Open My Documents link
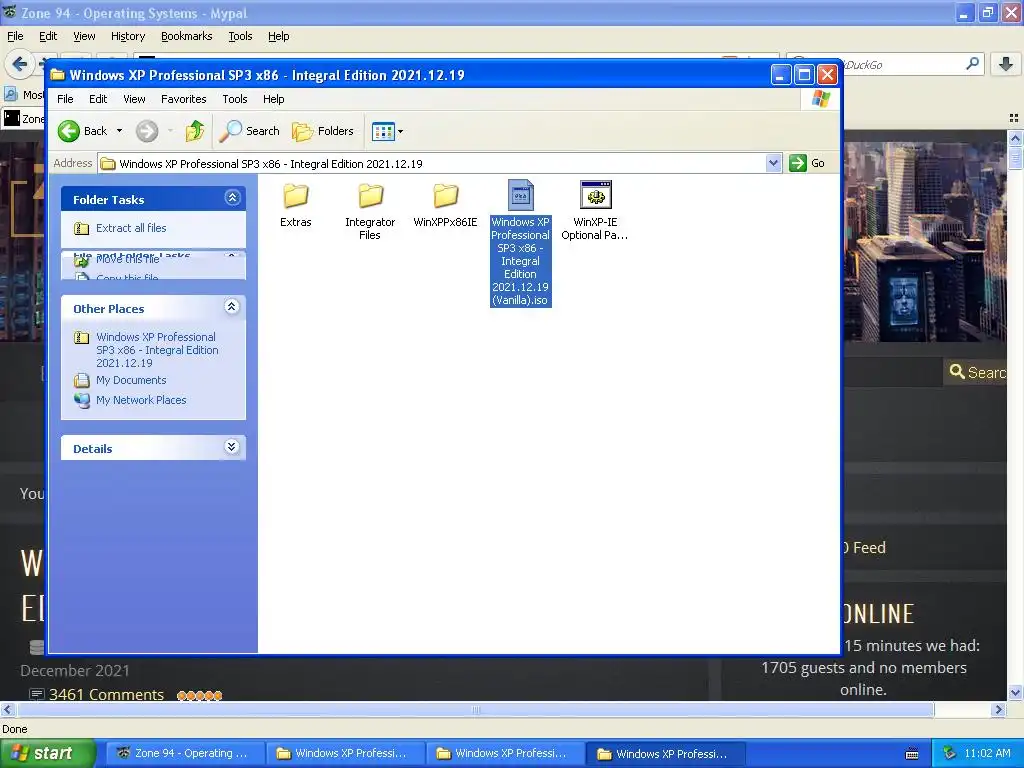 (131, 380)
